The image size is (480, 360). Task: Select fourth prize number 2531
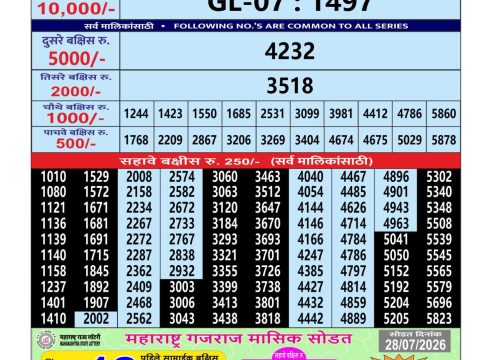[273, 114]
